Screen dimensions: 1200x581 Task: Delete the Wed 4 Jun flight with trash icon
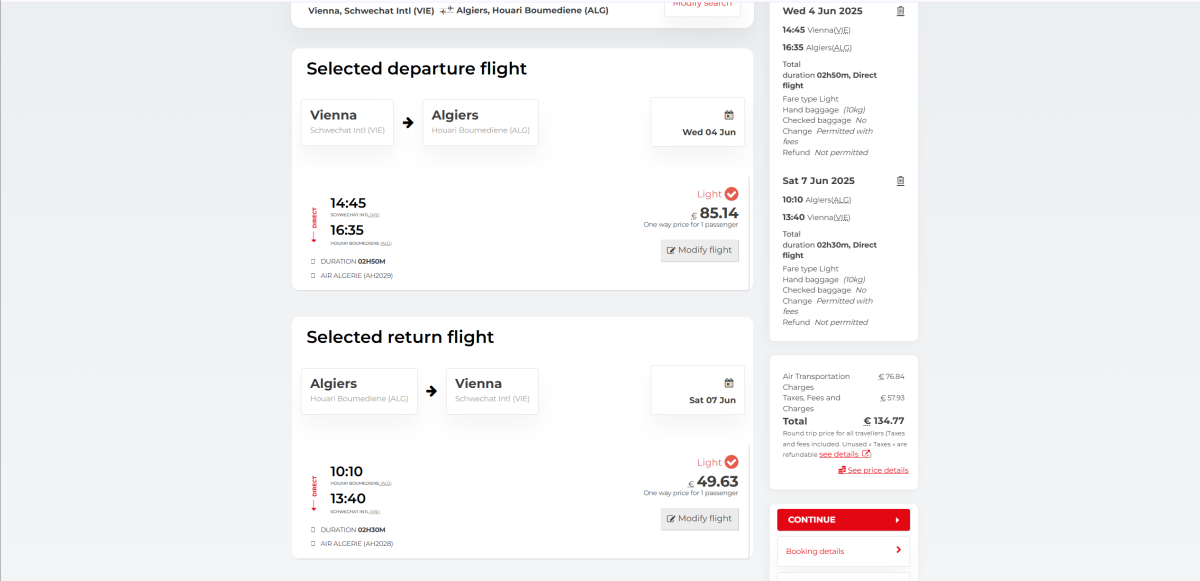[900, 11]
